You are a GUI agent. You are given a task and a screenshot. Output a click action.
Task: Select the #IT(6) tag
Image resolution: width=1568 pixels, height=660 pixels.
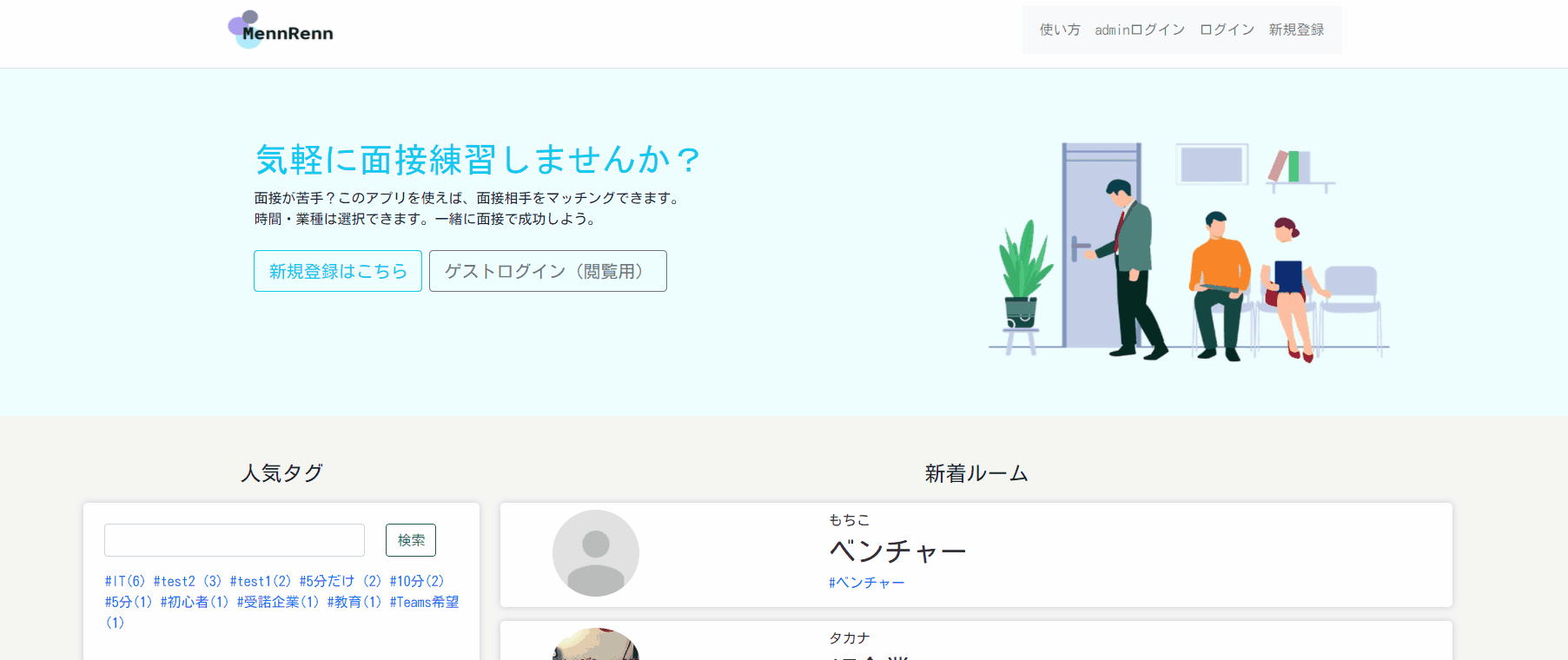(x=125, y=581)
